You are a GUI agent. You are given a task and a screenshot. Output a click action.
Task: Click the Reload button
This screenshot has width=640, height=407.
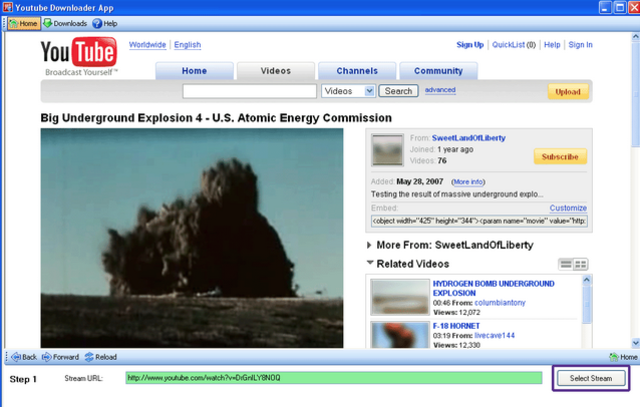pos(101,357)
